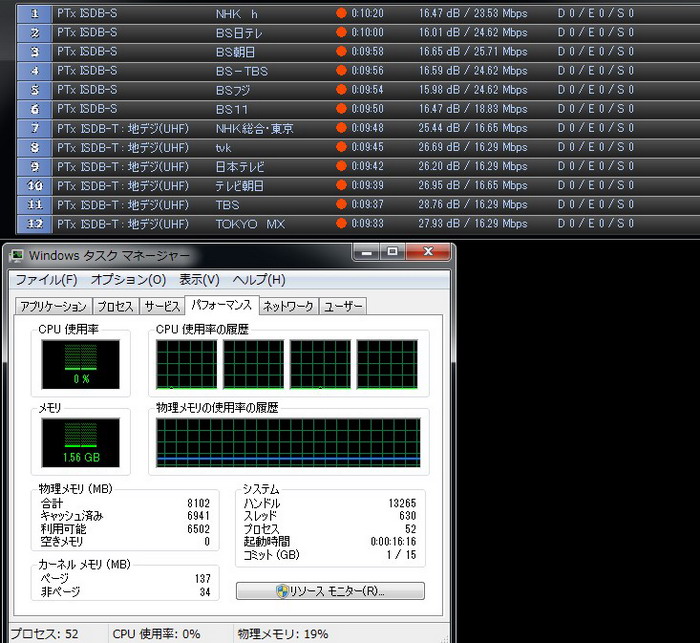Click status bar プロセス: 52 entry
Viewport: 700px width, 643px height.
click(44, 634)
